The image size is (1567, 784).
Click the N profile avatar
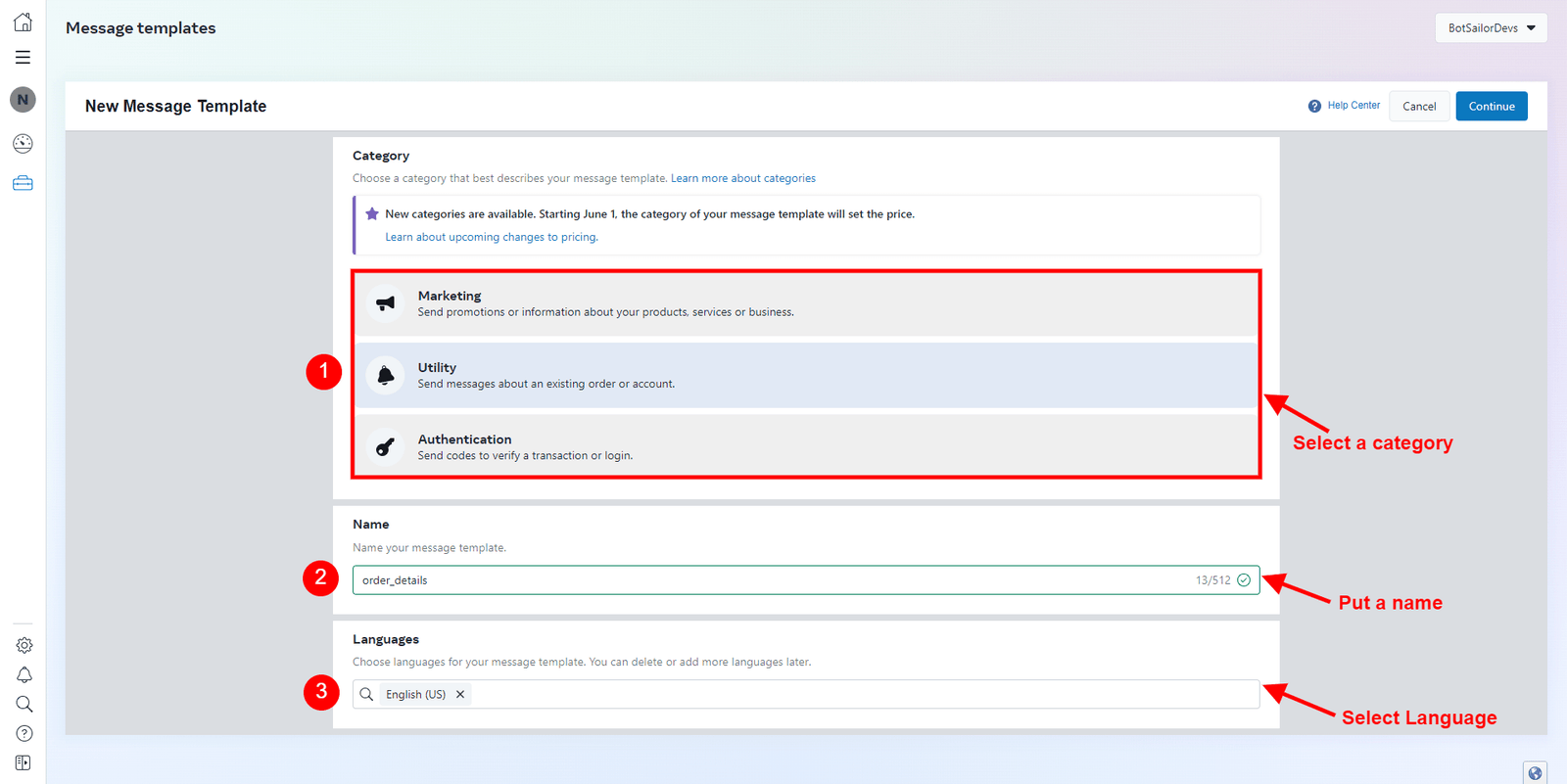(23, 100)
